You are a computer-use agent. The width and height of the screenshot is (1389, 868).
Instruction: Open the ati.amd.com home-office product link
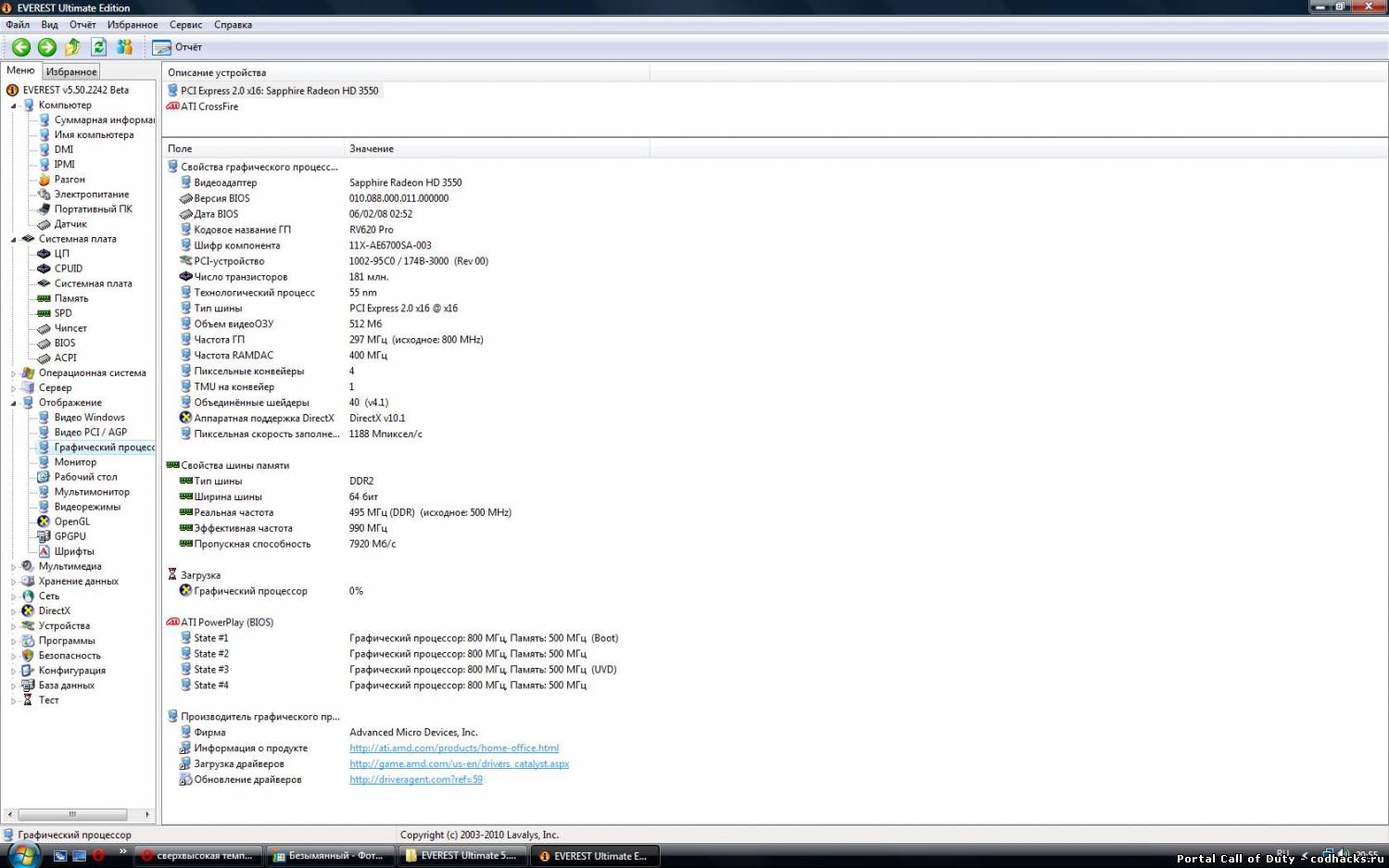454,748
